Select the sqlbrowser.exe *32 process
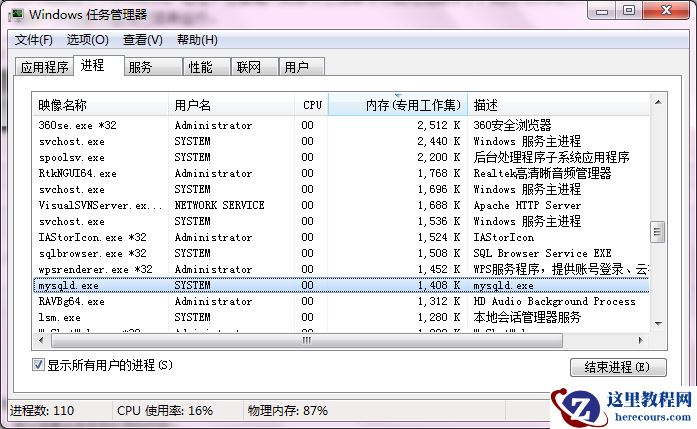 341,253
